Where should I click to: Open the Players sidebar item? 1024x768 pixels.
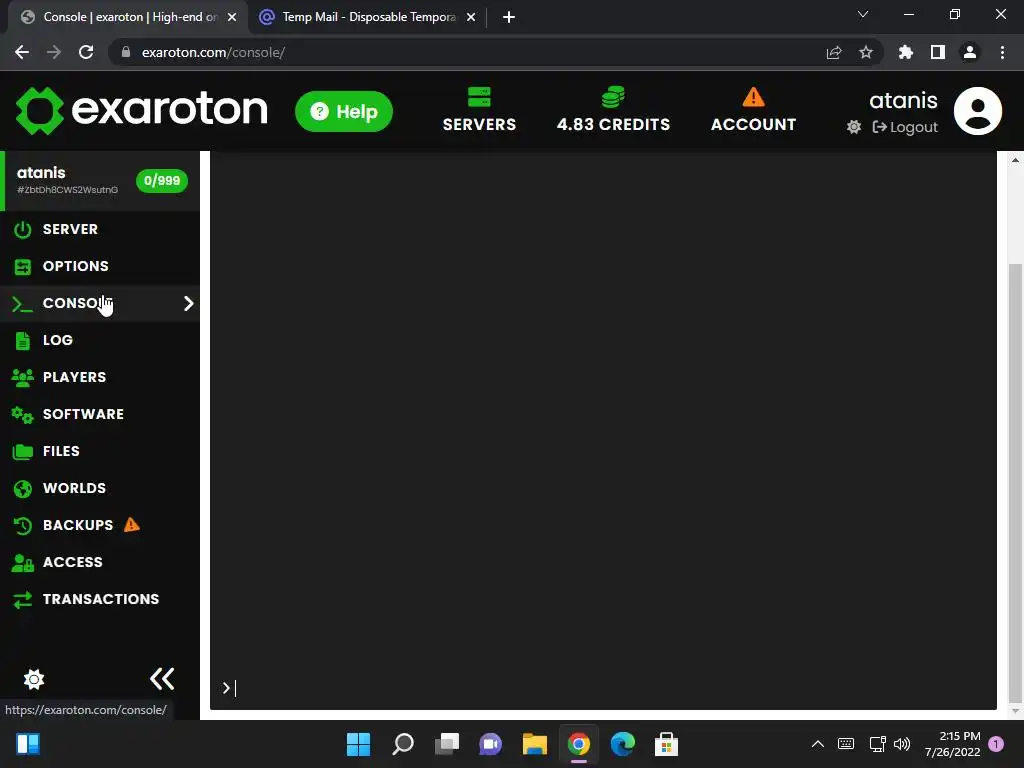100,377
